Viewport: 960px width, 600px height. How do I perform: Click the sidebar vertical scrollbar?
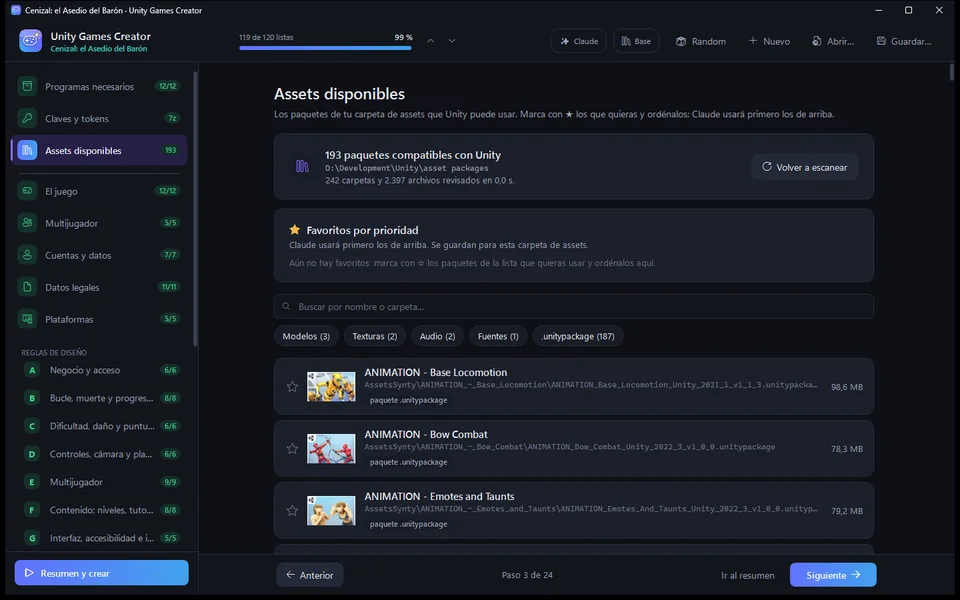195,208
